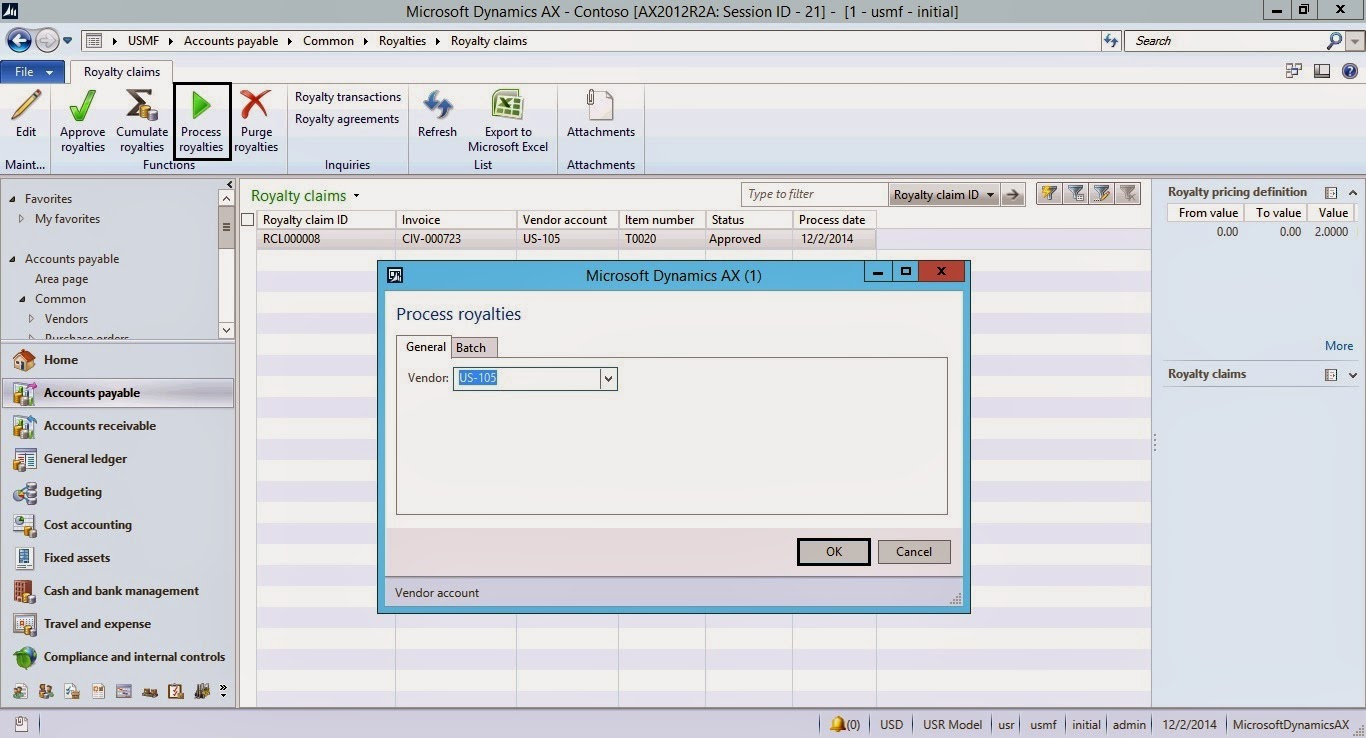Open the Royalty claims view title dropdown
This screenshot has height=738, width=1366.
(x=357, y=196)
